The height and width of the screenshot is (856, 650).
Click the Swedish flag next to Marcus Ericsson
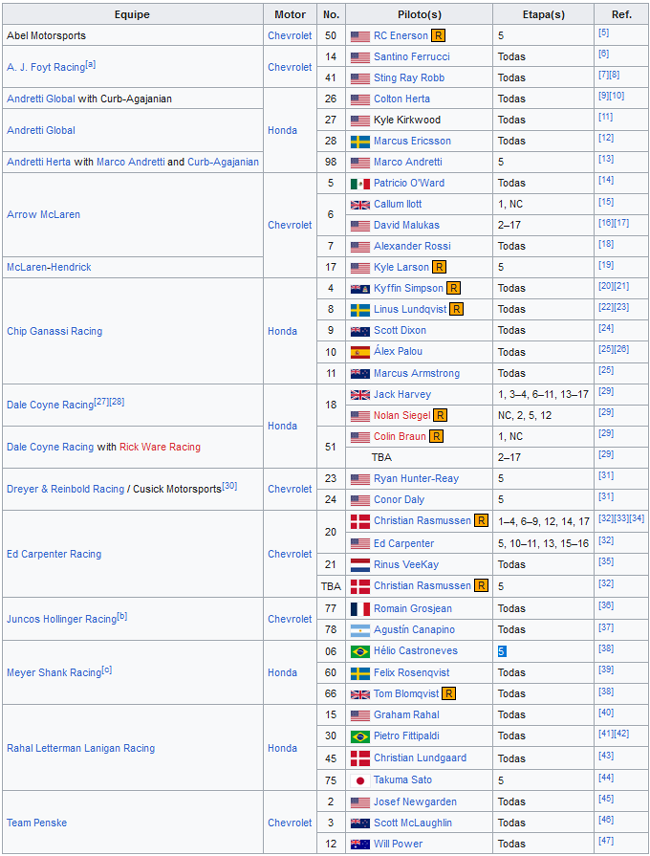(x=360, y=142)
